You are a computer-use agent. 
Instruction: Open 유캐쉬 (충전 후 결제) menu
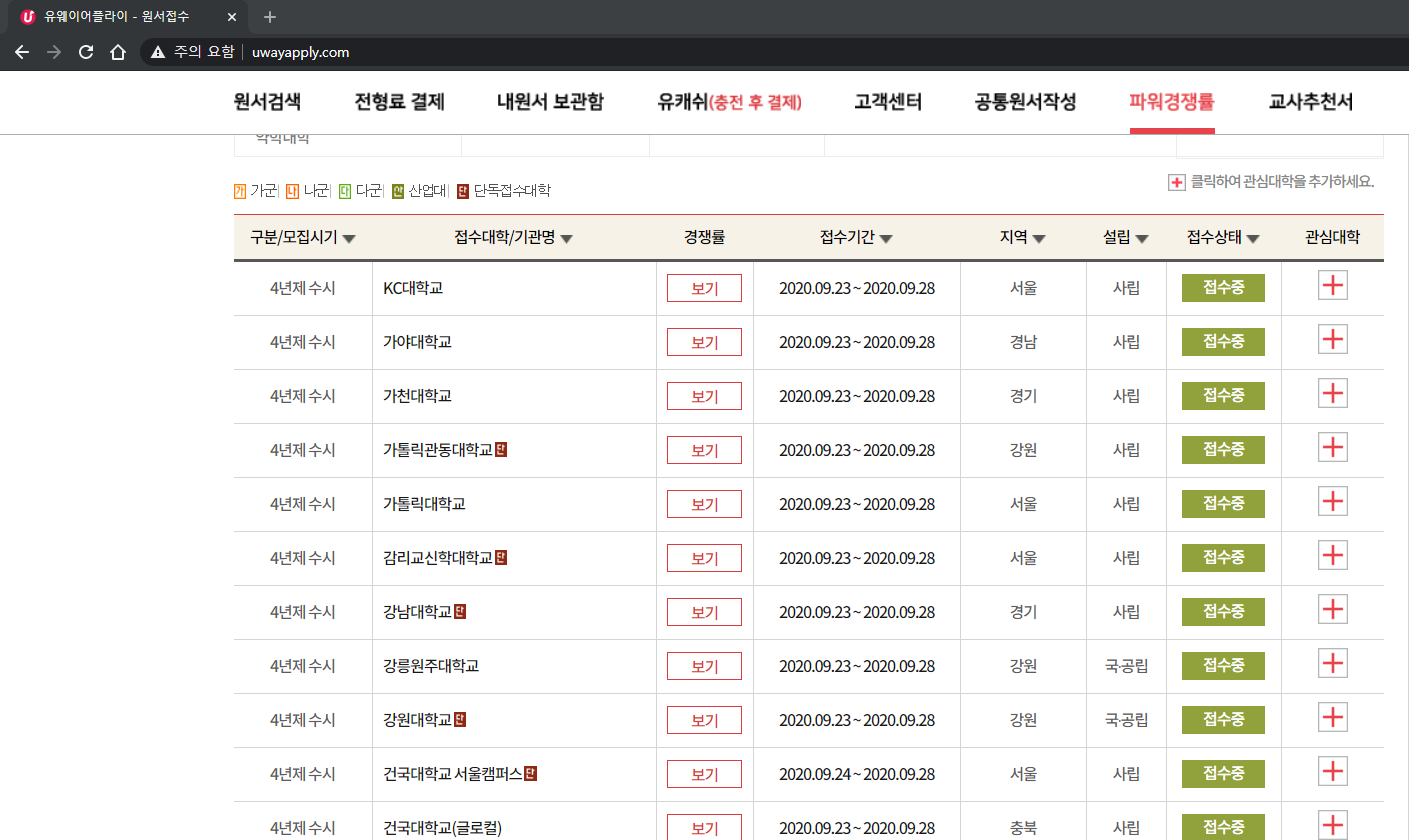click(x=730, y=102)
